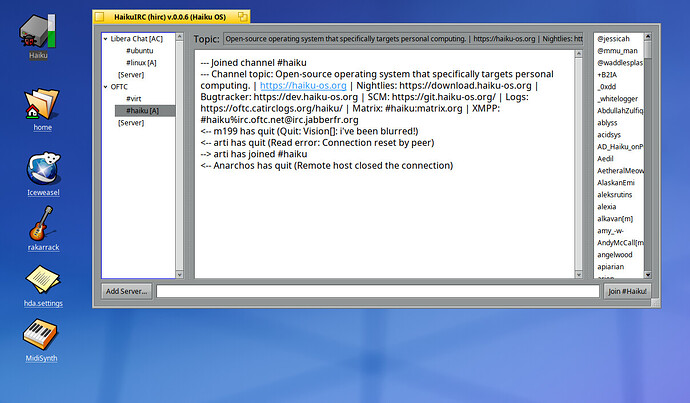Image resolution: width=690 pixels, height=403 pixels.
Task: Click the Join #Haiku! button
Action: pos(627,291)
